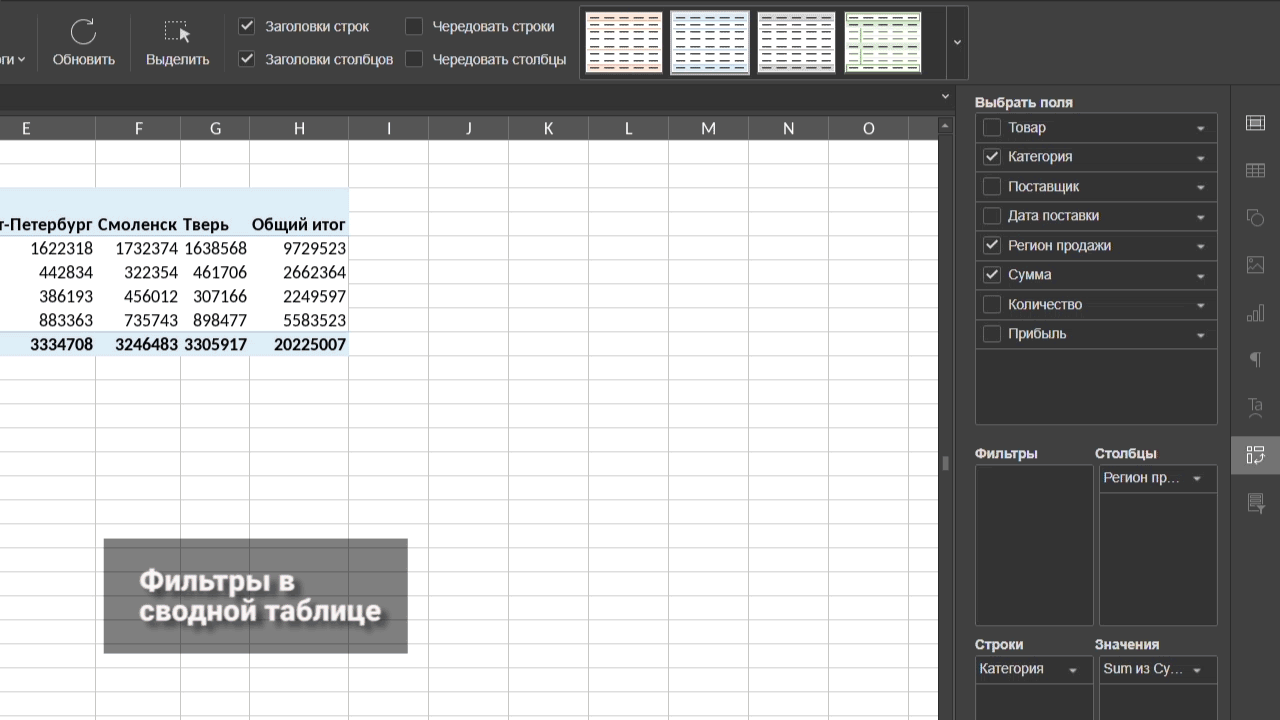
Task: Select column O header
Action: tap(868, 128)
